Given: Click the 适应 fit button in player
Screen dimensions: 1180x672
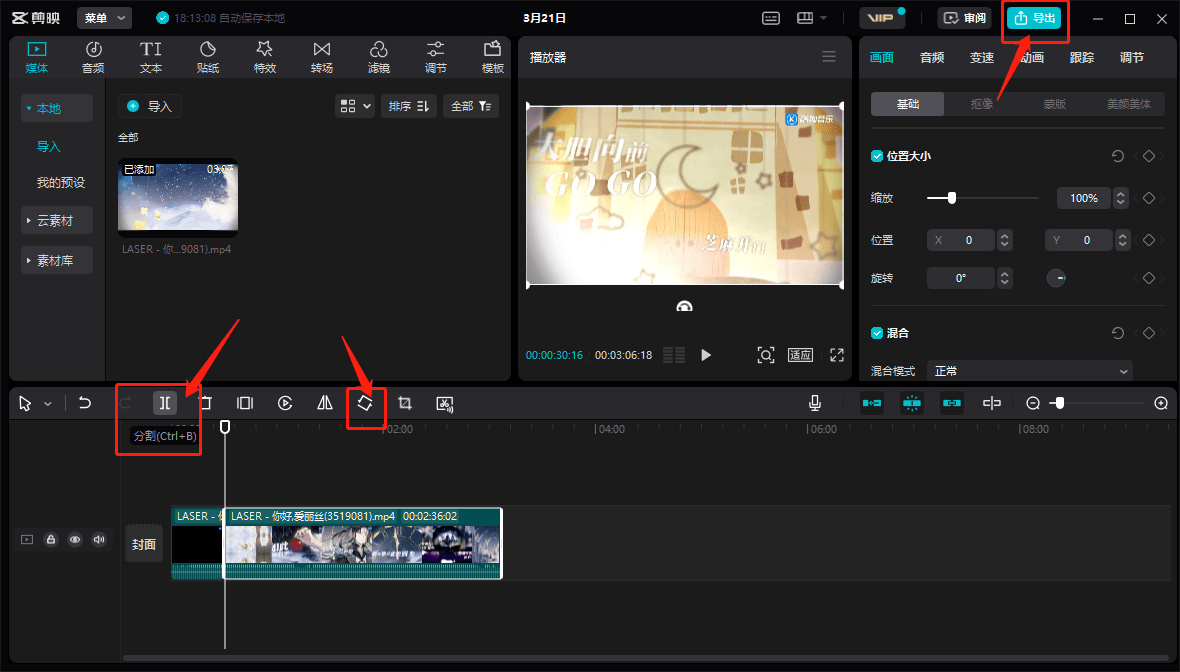Looking at the screenshot, I should tap(800, 355).
